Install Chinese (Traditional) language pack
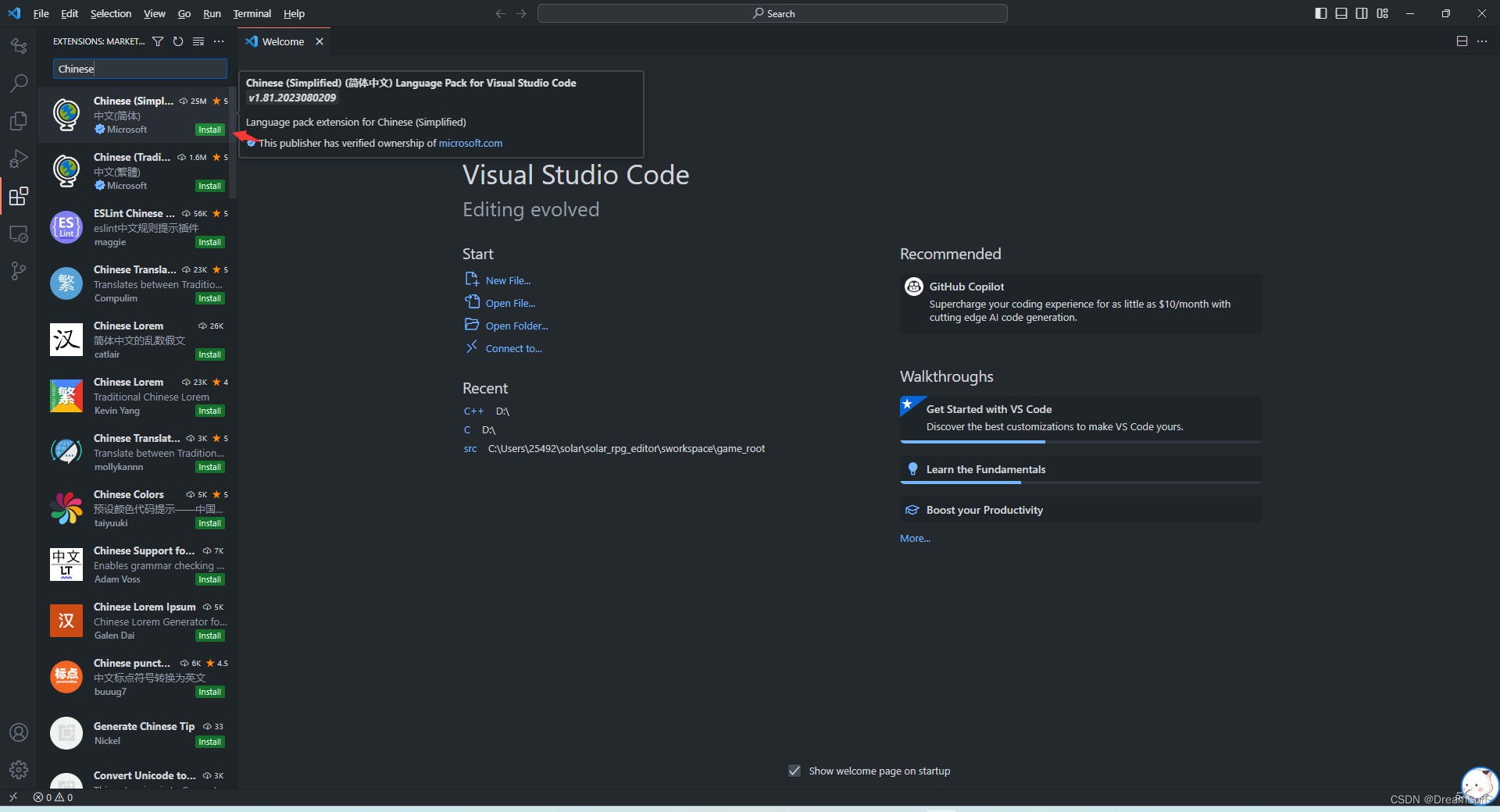 tap(209, 186)
